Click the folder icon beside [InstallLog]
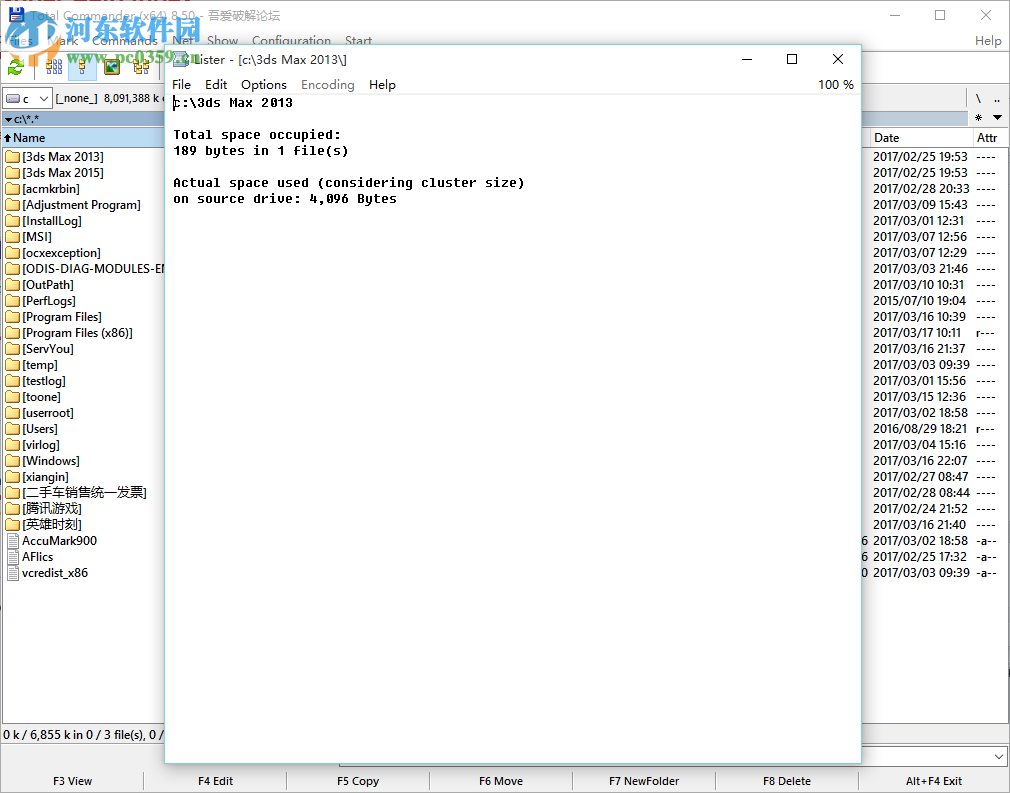 12,221
